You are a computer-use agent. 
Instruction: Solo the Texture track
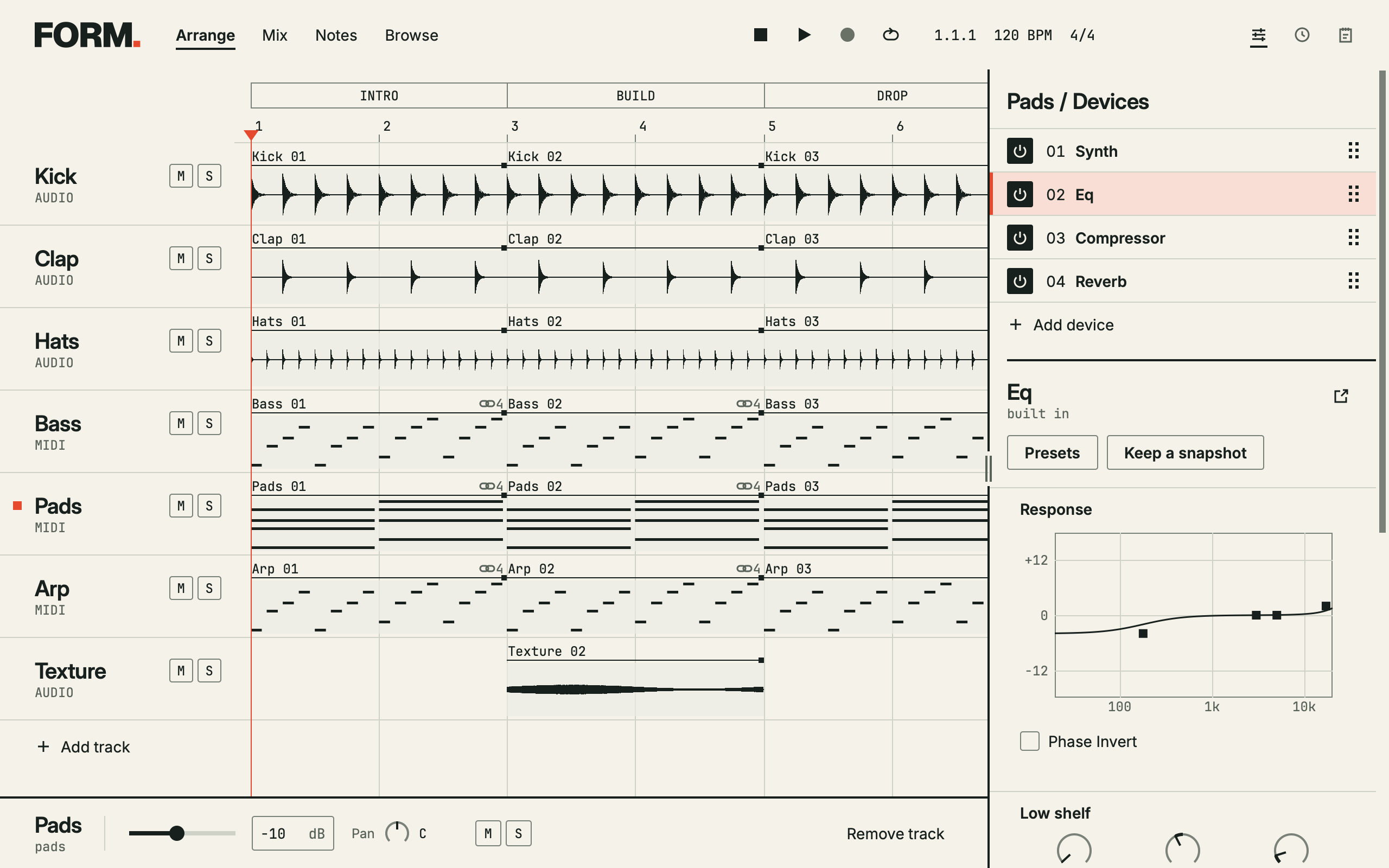click(x=209, y=671)
